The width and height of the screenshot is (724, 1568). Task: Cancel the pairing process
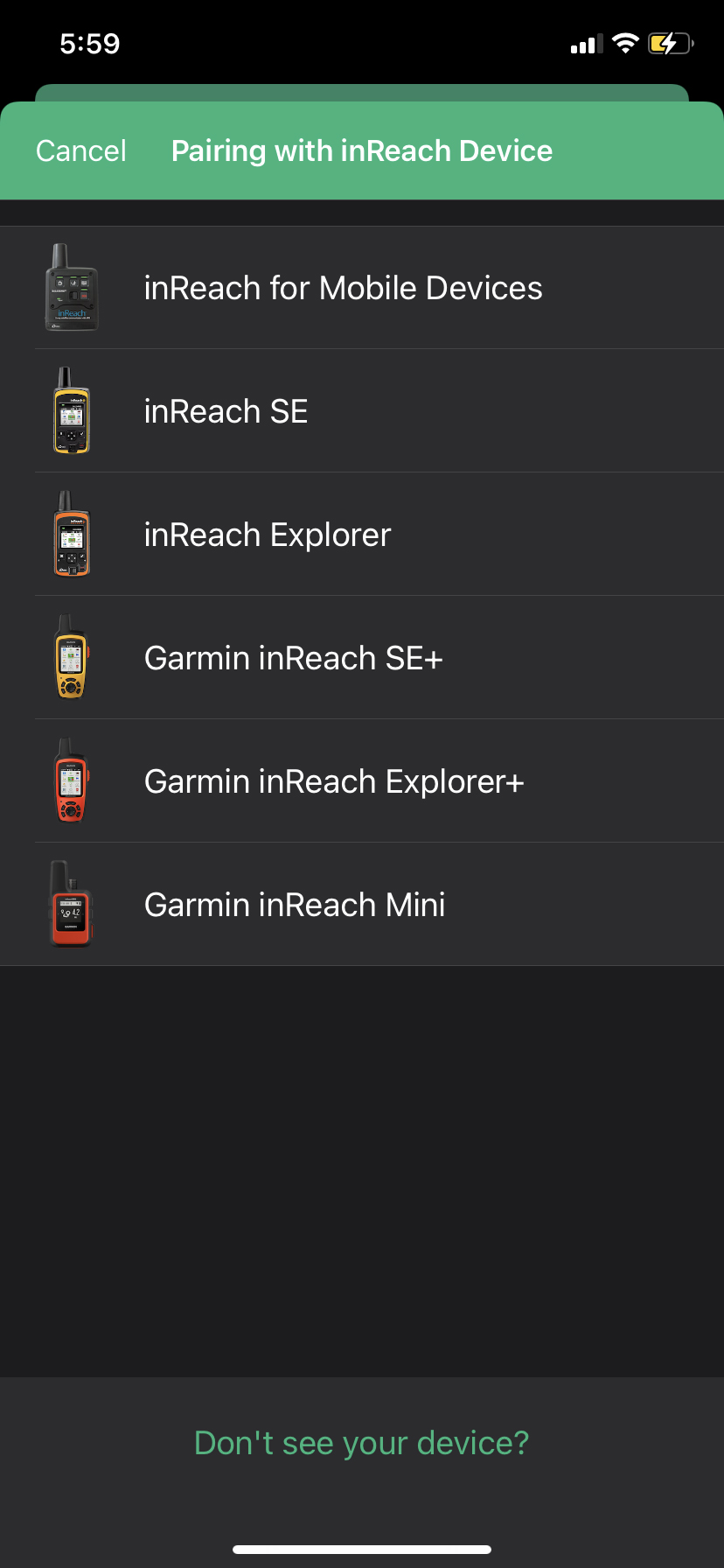pos(81,150)
